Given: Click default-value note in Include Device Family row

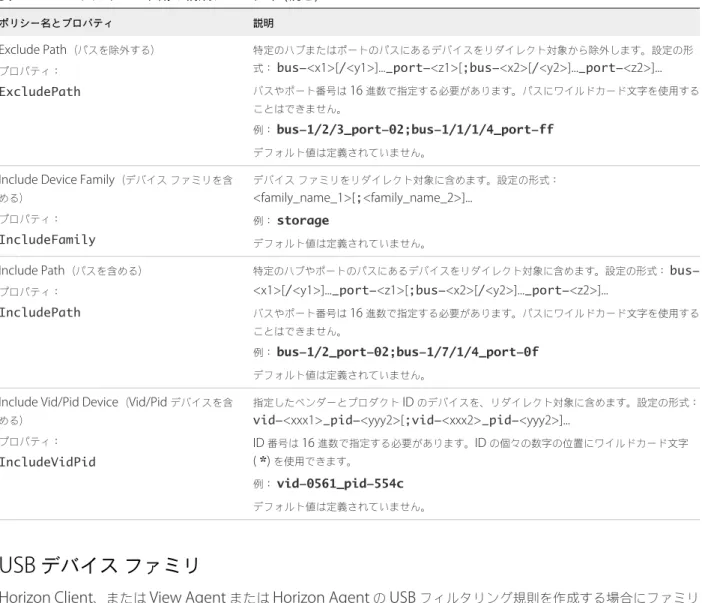Looking at the screenshot, I should coord(339,244).
